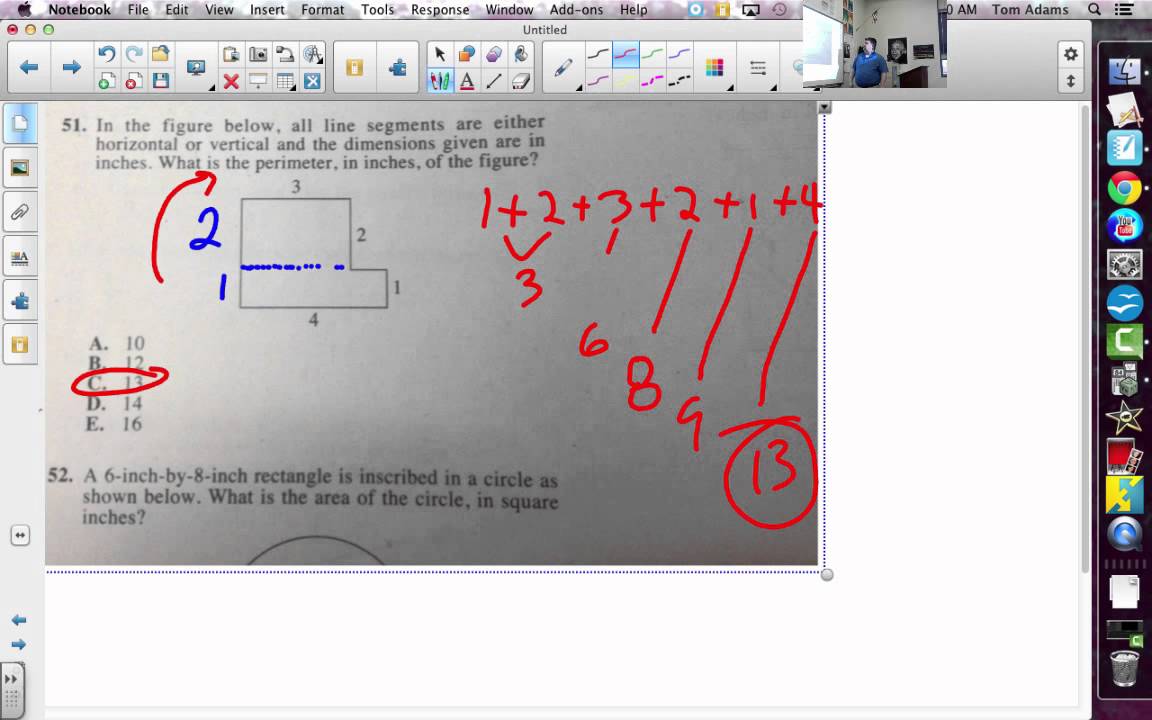This screenshot has height=720, width=1152.
Task: Open the Insert menu
Action: [267, 10]
